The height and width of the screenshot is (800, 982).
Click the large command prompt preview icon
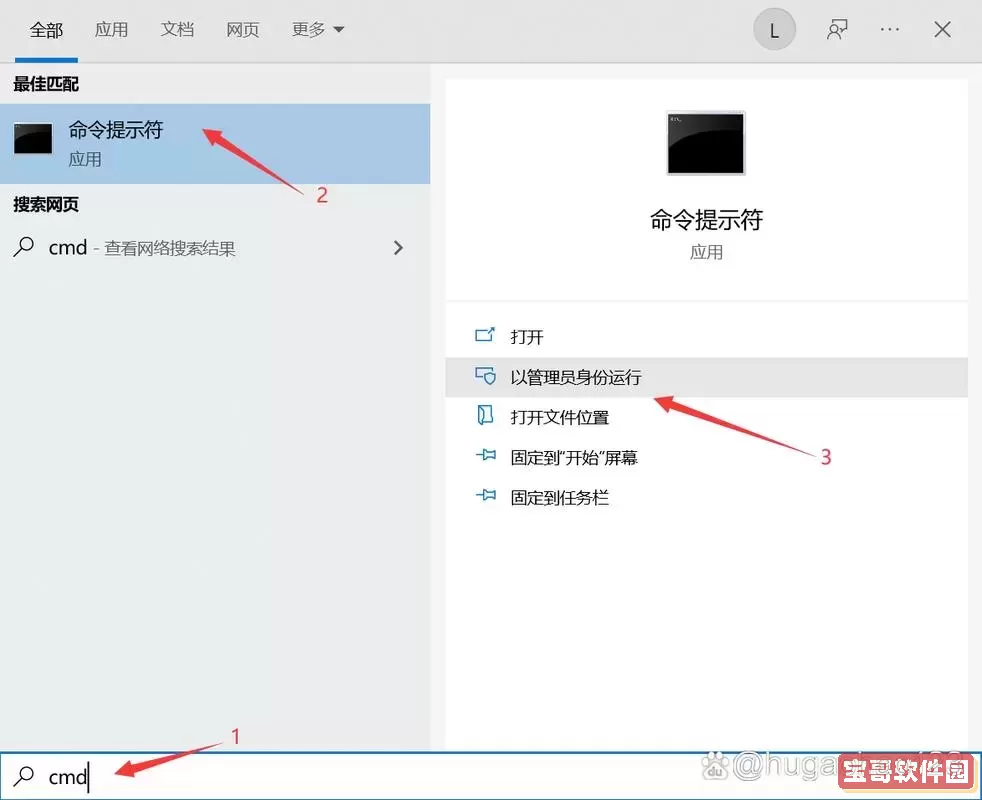pyautogui.click(x=706, y=143)
